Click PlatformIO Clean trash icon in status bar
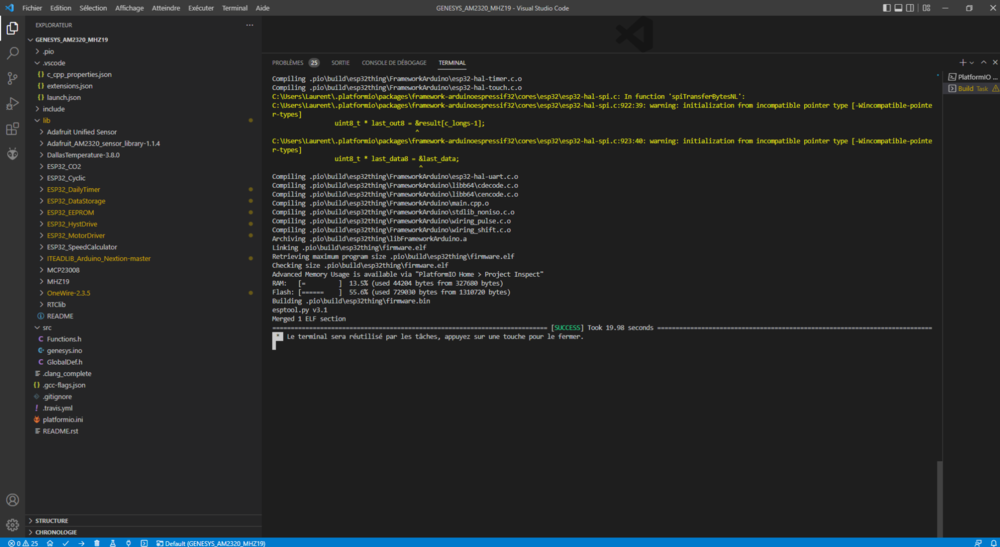Viewport: 1000px width, 547px height. coord(97,543)
